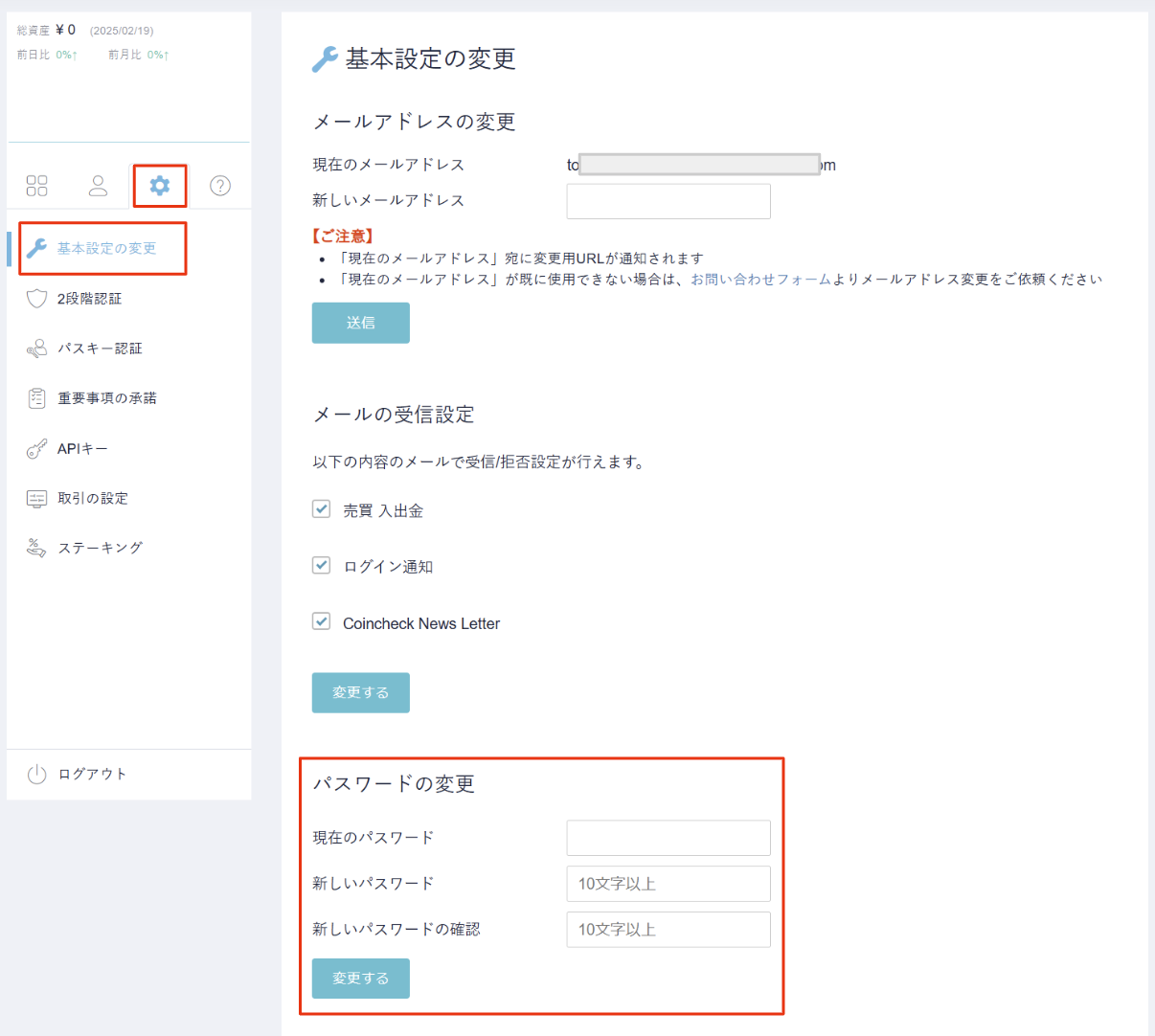Click the key icon beside APIキー

[36, 449]
